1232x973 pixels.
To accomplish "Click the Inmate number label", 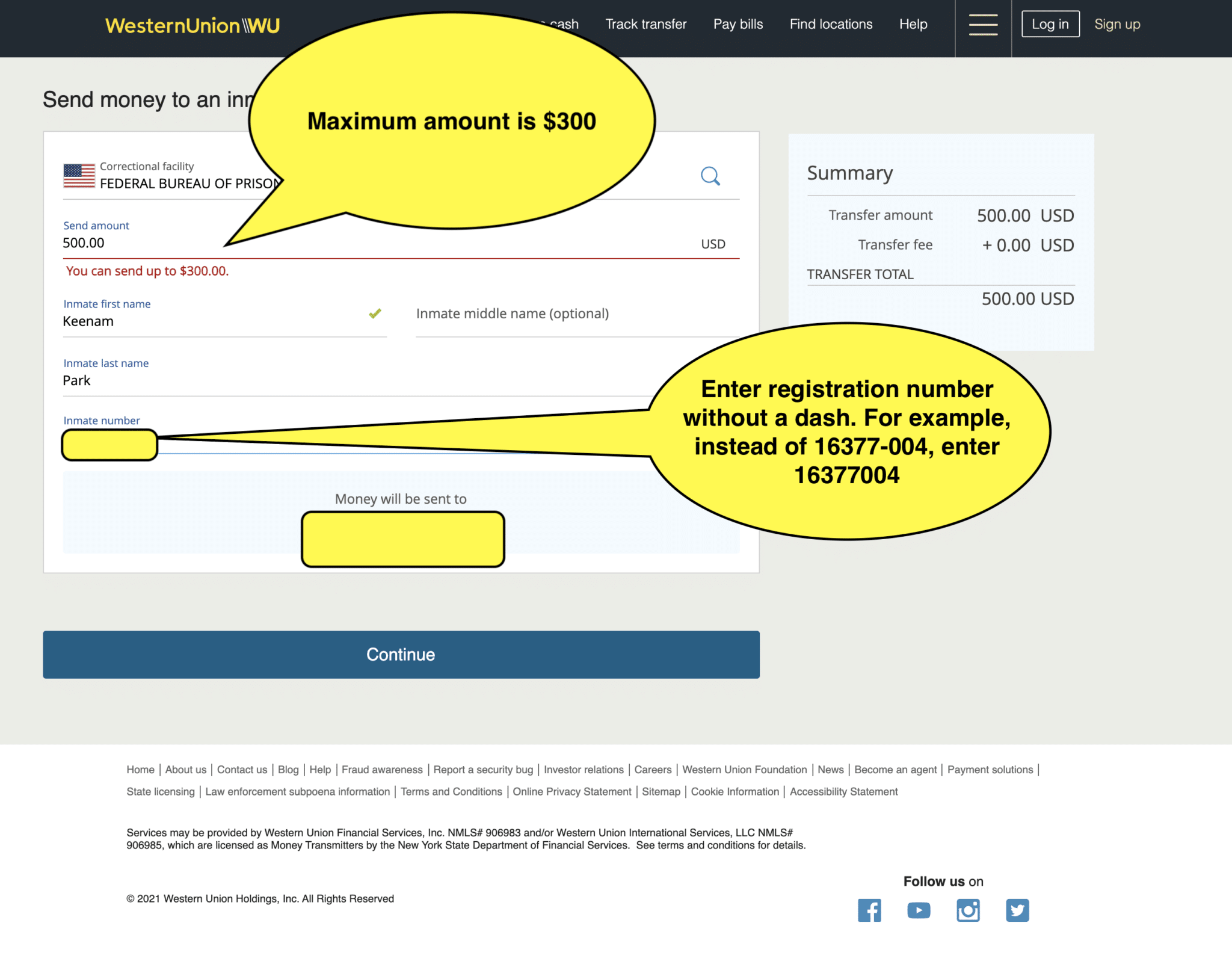I will [x=102, y=421].
